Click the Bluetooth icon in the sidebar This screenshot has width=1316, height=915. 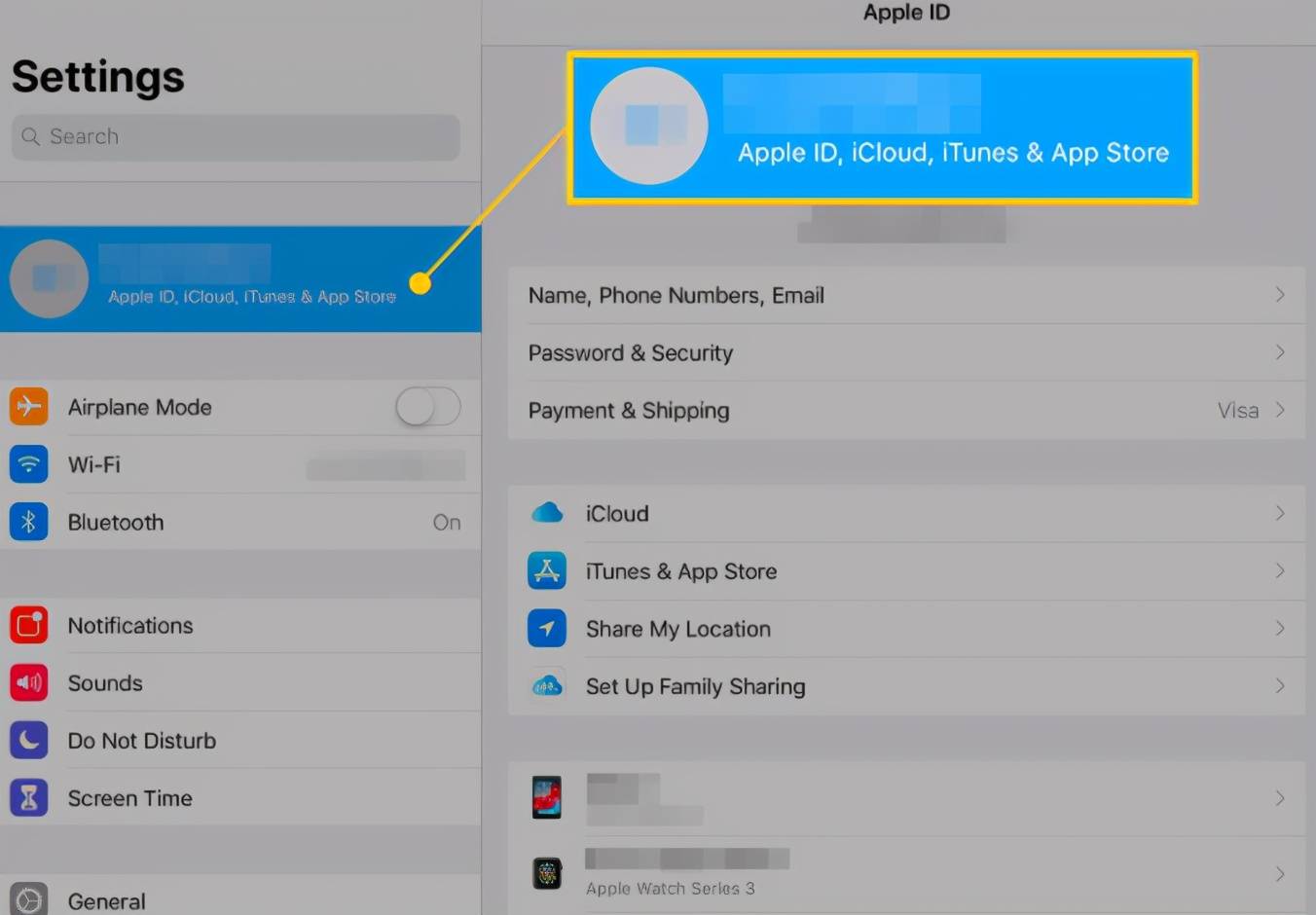[x=29, y=522]
